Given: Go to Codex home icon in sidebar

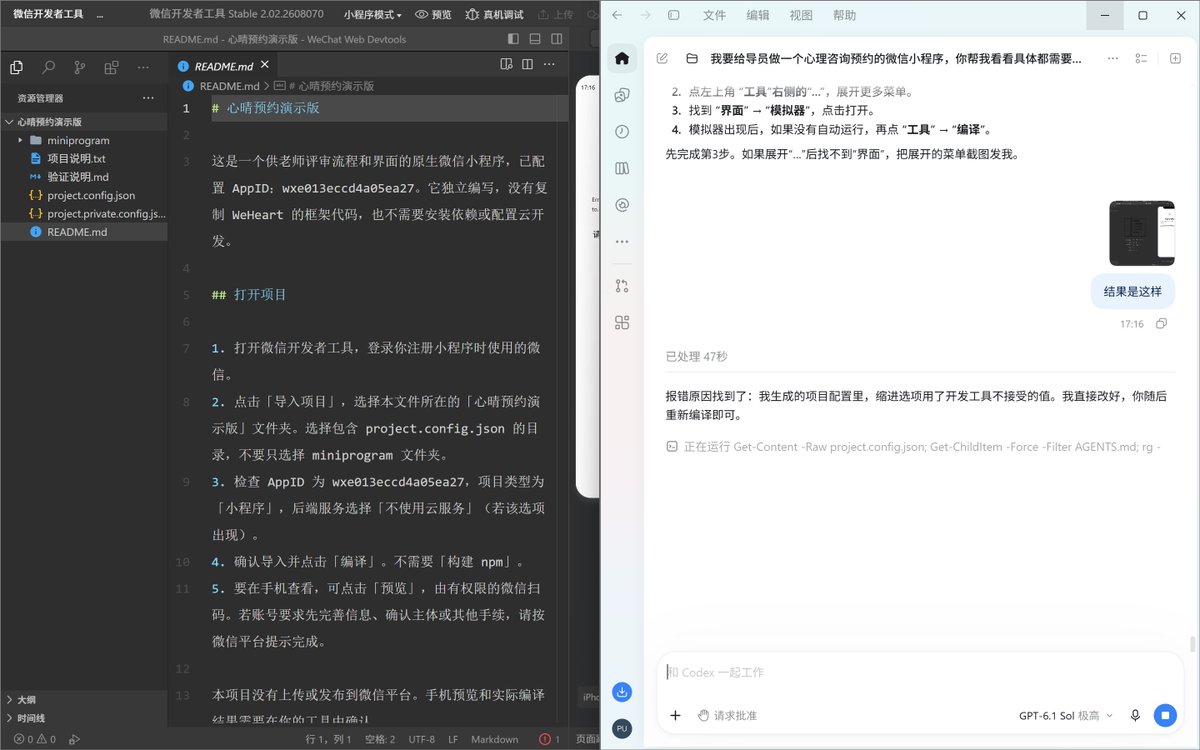Looking at the screenshot, I should [622, 58].
